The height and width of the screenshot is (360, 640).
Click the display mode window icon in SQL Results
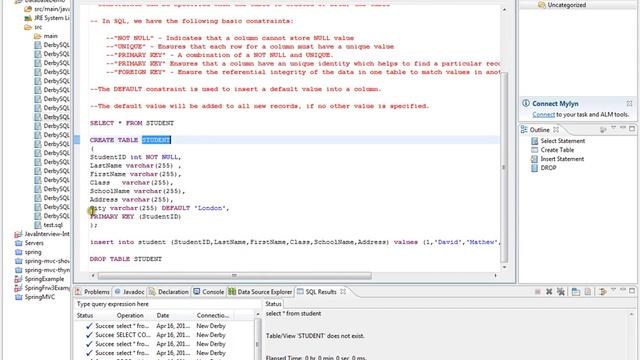point(576,291)
